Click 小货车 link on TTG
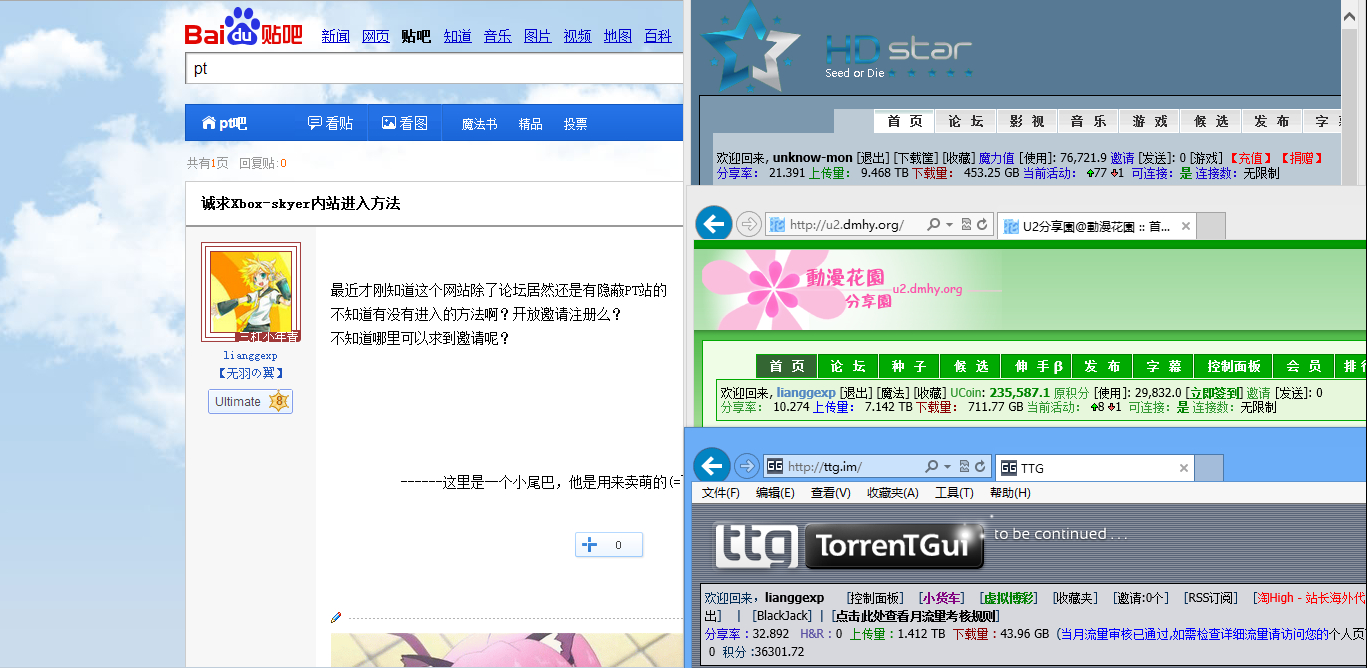The height and width of the screenshot is (668, 1367). (x=942, y=598)
